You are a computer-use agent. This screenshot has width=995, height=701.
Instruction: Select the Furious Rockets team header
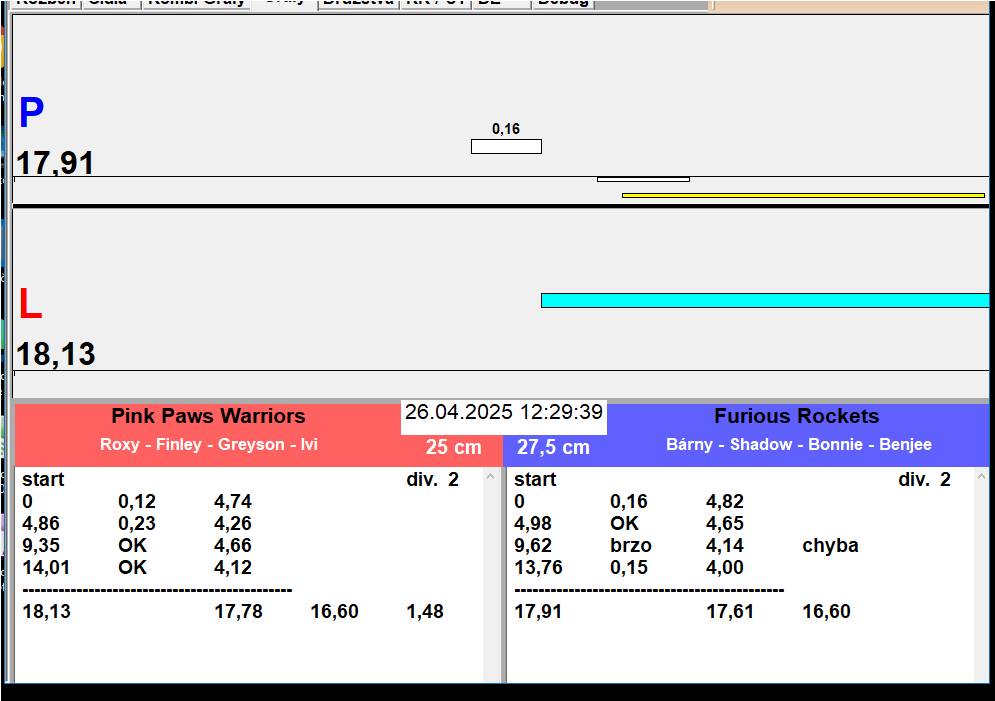click(796, 416)
